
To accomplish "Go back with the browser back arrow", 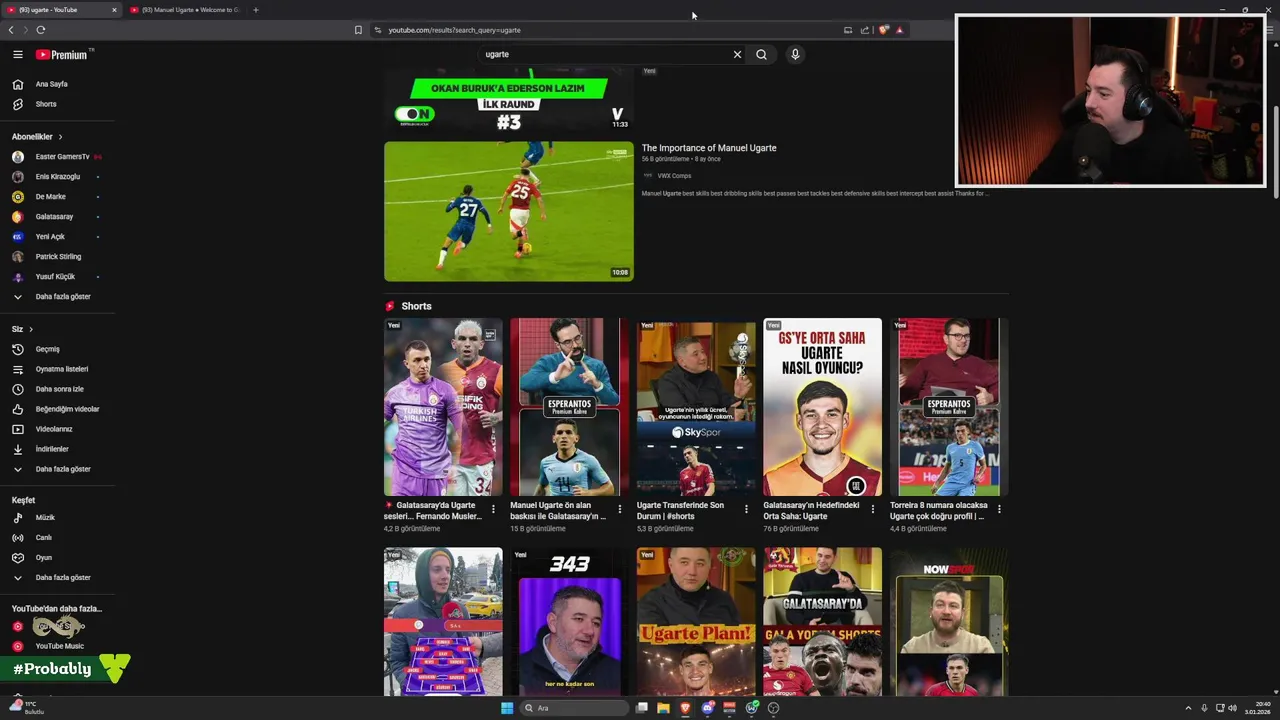I will click(11, 30).
